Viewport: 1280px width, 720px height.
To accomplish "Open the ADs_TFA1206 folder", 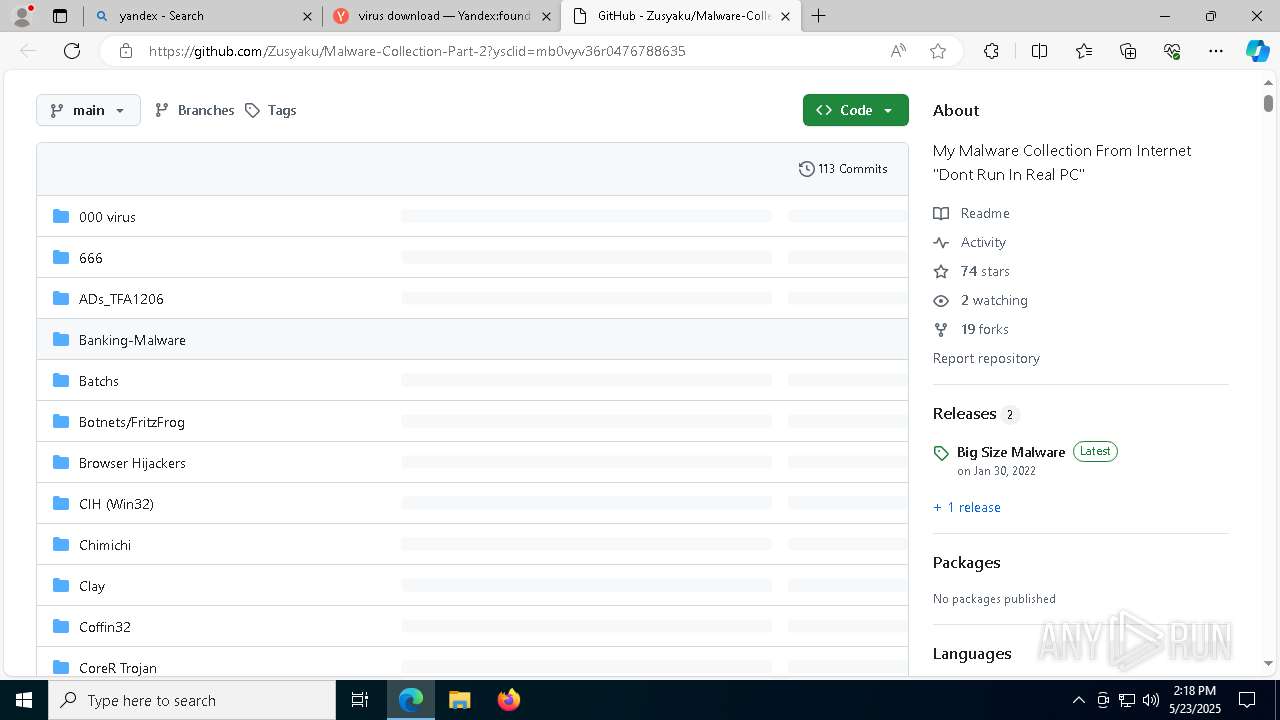I will tap(121, 299).
